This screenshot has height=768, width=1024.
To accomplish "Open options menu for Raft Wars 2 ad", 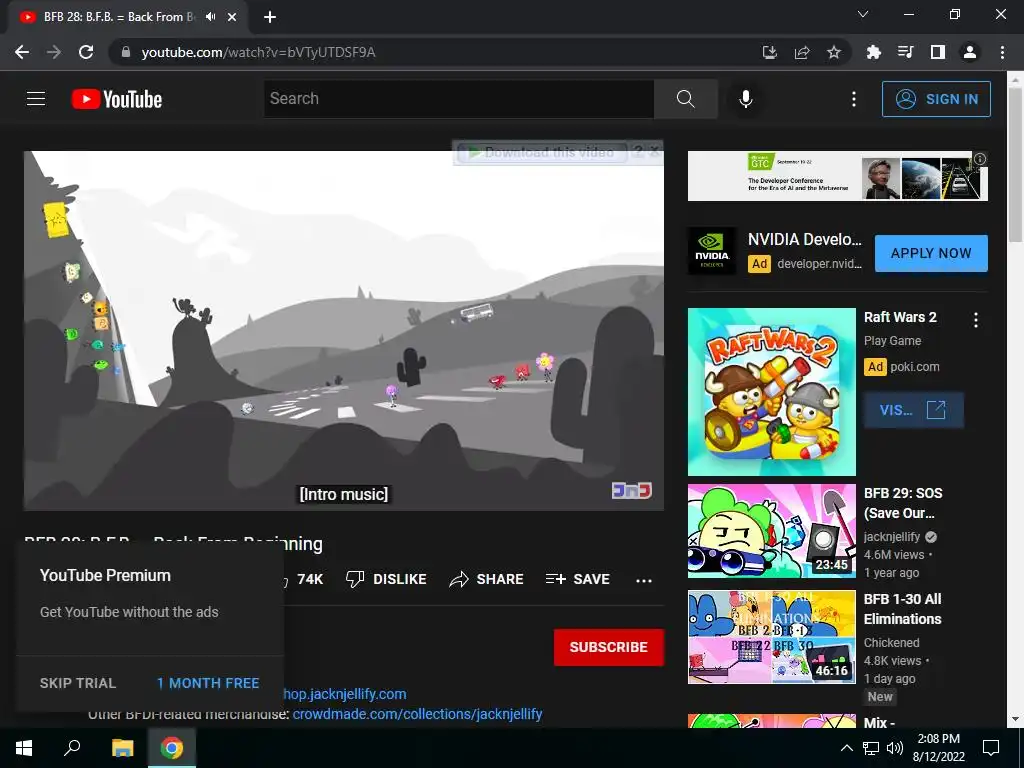I will [x=976, y=320].
